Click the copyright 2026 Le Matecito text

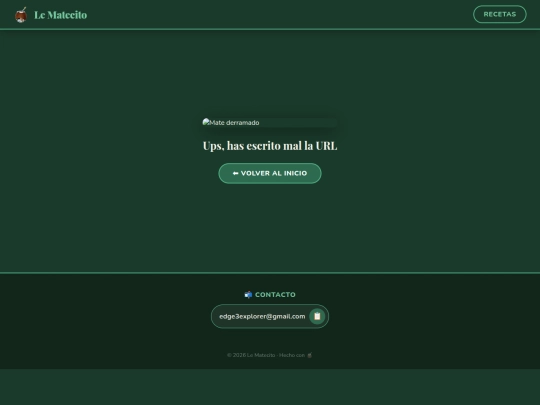pos(270,355)
